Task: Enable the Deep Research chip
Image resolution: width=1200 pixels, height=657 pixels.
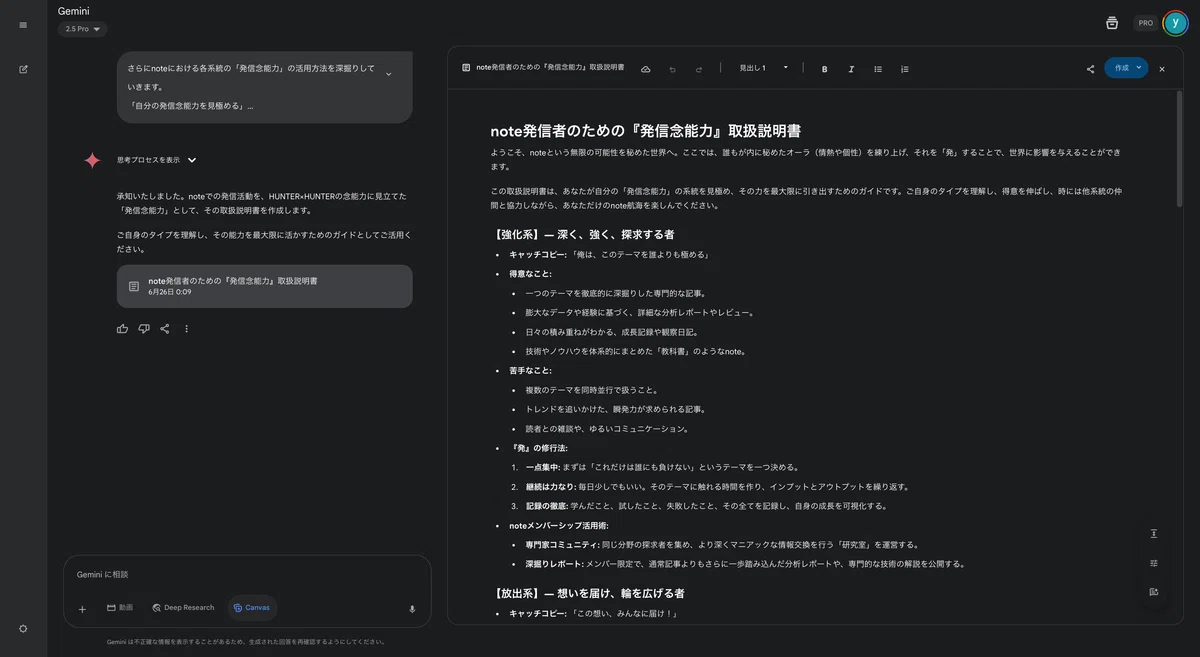Action: click(184, 608)
